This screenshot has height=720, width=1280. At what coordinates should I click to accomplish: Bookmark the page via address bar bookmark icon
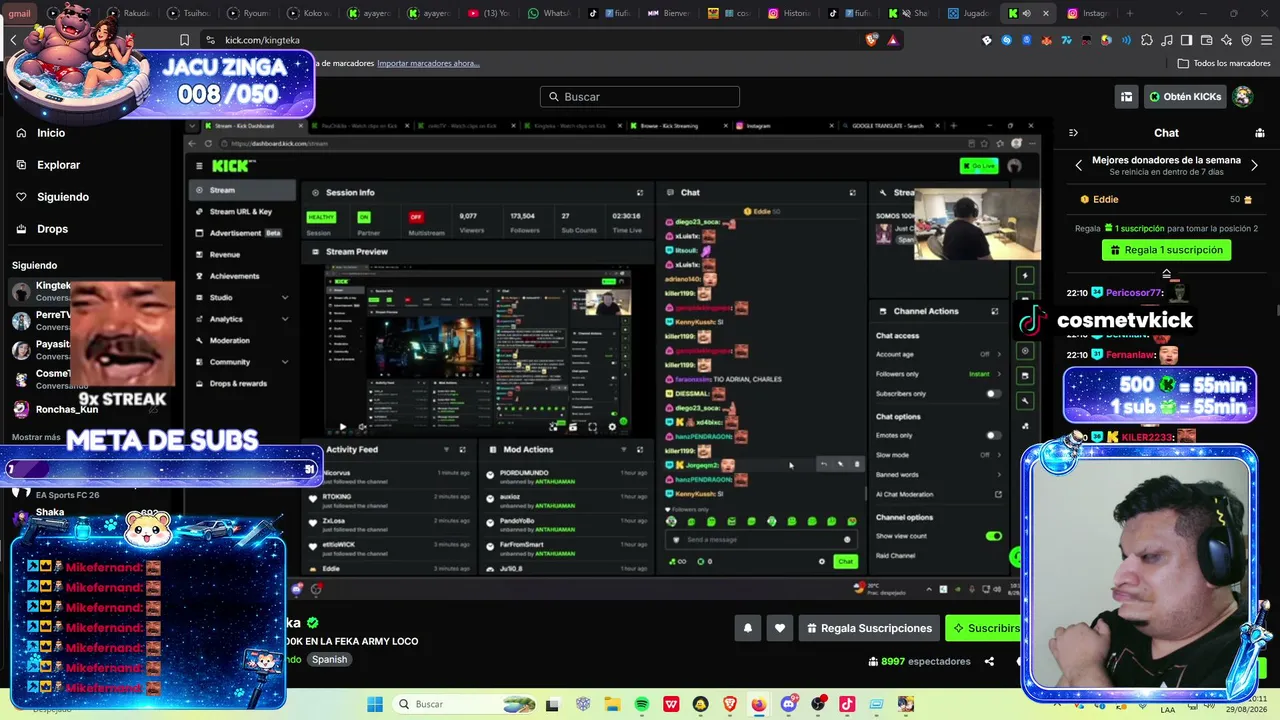184,40
